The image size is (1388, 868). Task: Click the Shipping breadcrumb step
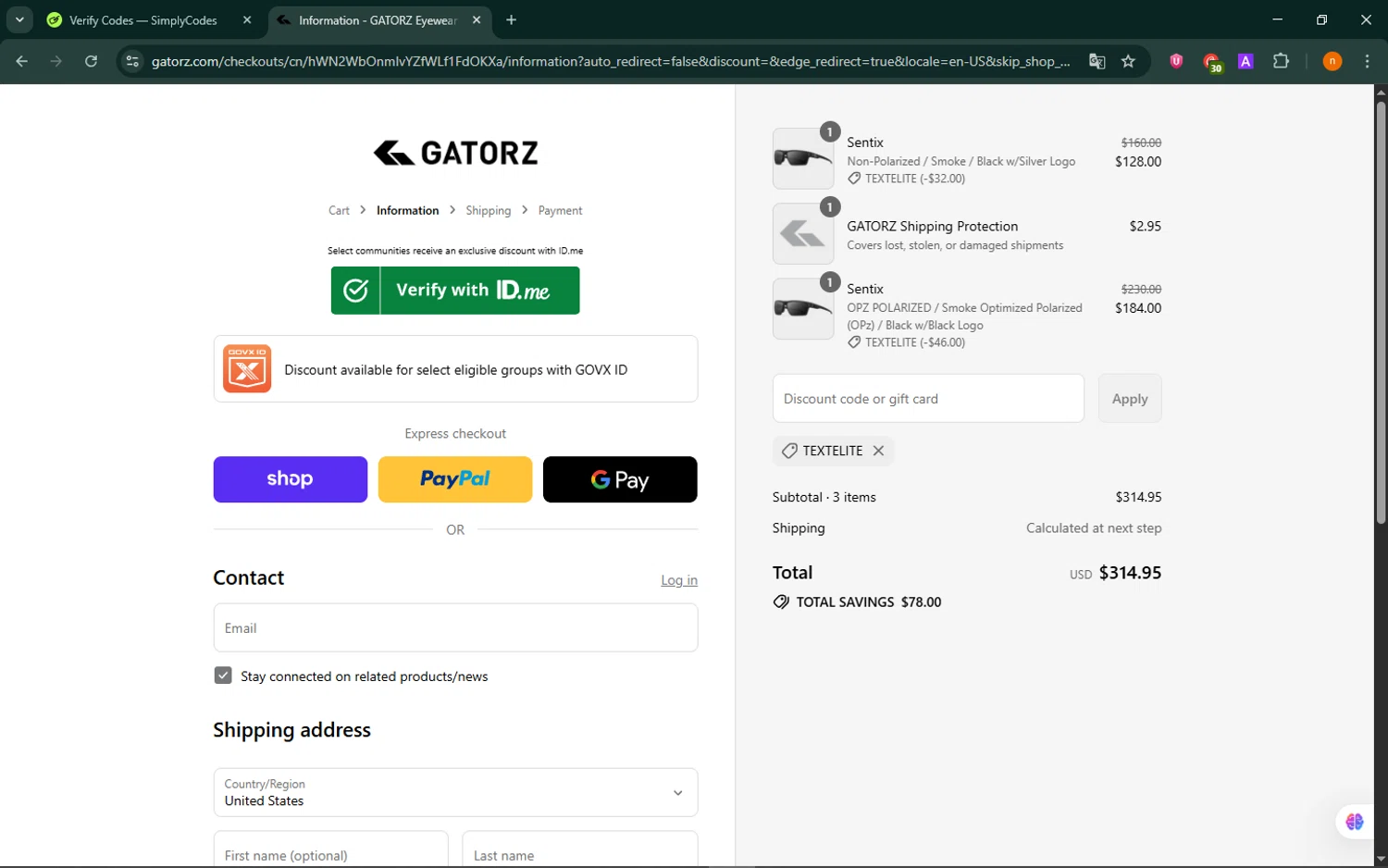(489, 211)
